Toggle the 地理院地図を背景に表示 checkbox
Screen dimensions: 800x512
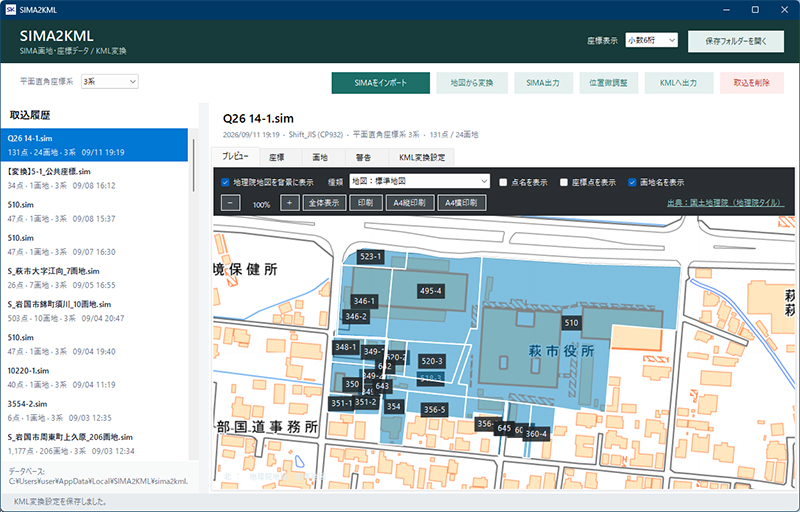pos(225,182)
